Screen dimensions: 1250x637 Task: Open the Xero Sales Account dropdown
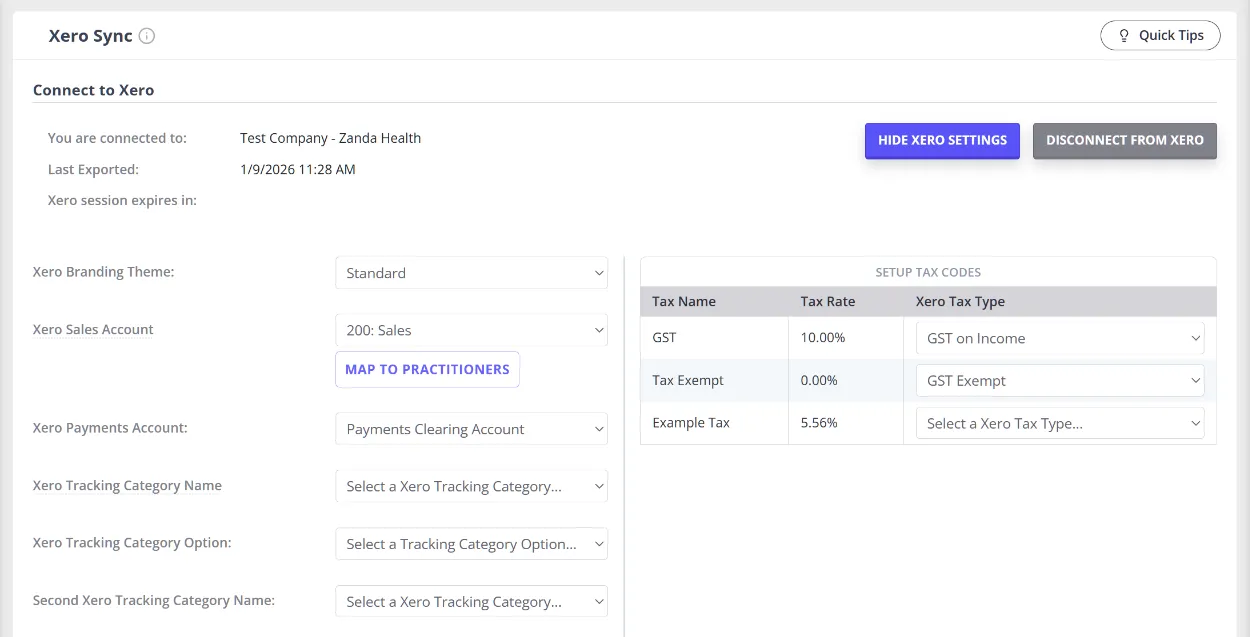[x=471, y=330]
